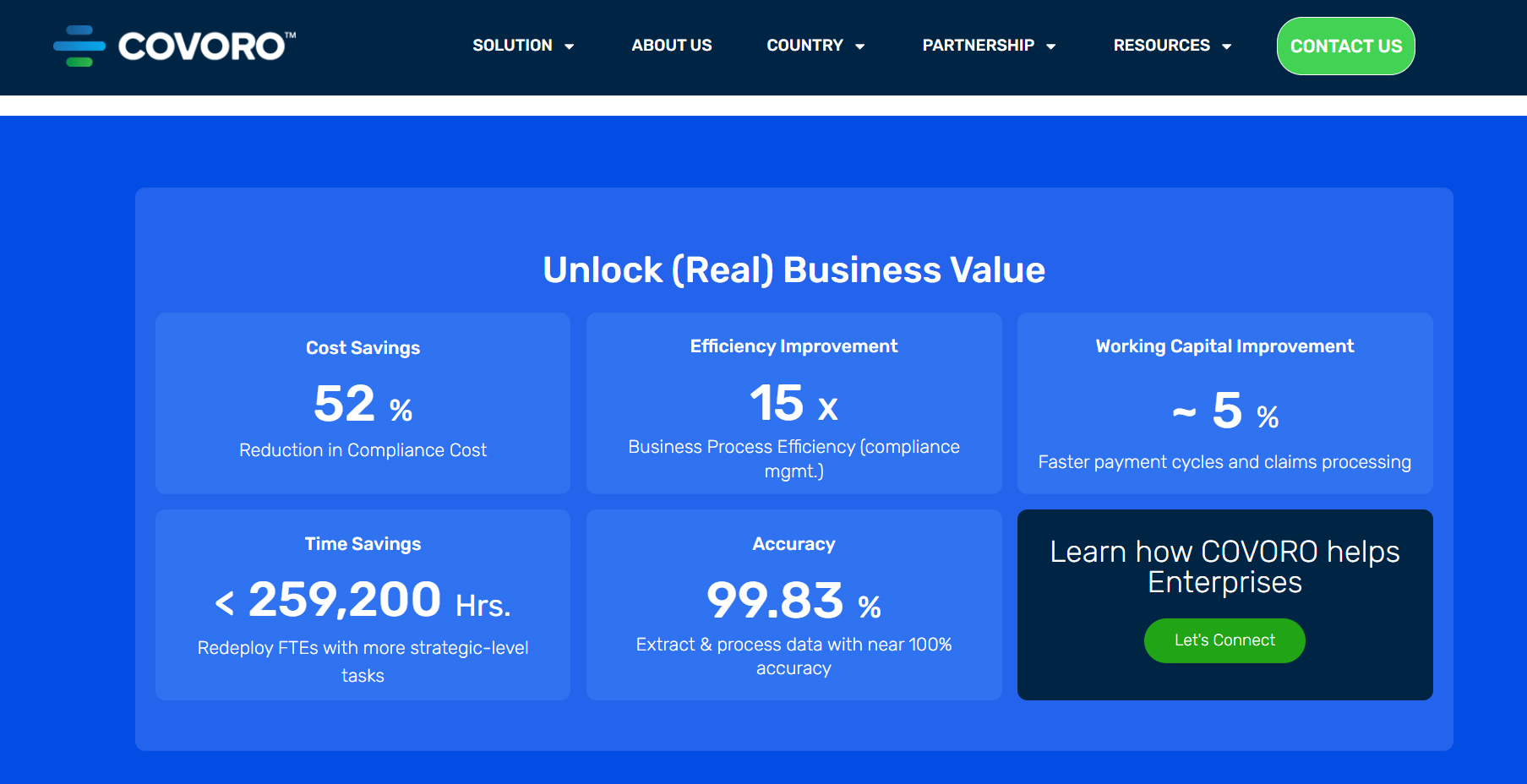The height and width of the screenshot is (784, 1527).
Task: Open the Partnership menu item
Action: pyautogui.click(x=979, y=46)
